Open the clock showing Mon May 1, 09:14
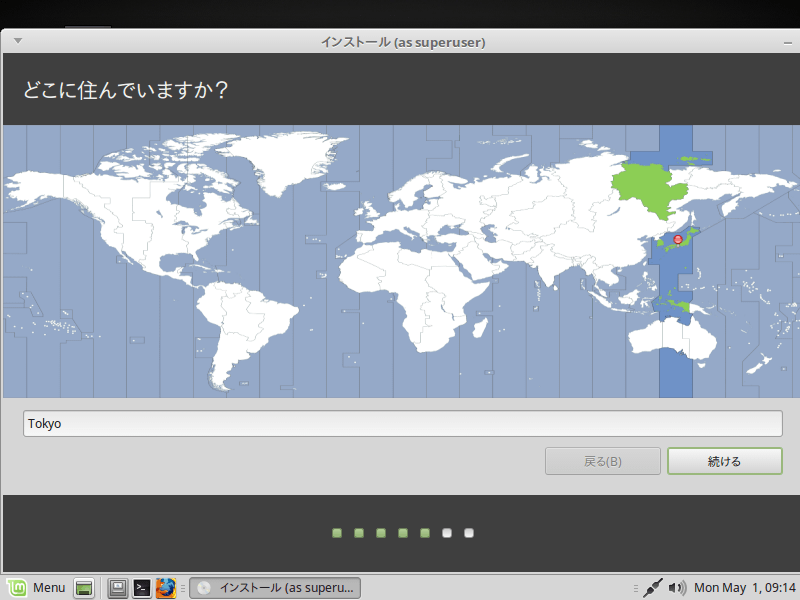 click(745, 588)
